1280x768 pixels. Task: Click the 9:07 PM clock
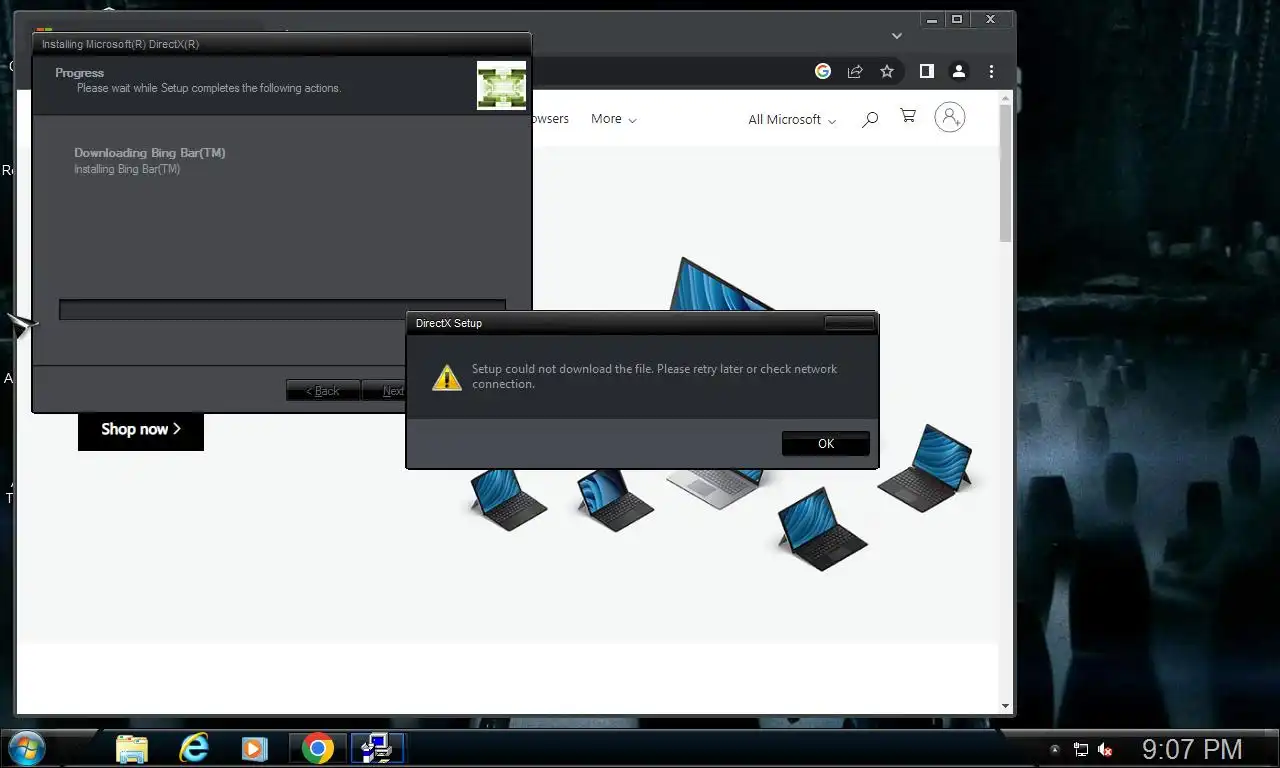click(1192, 749)
